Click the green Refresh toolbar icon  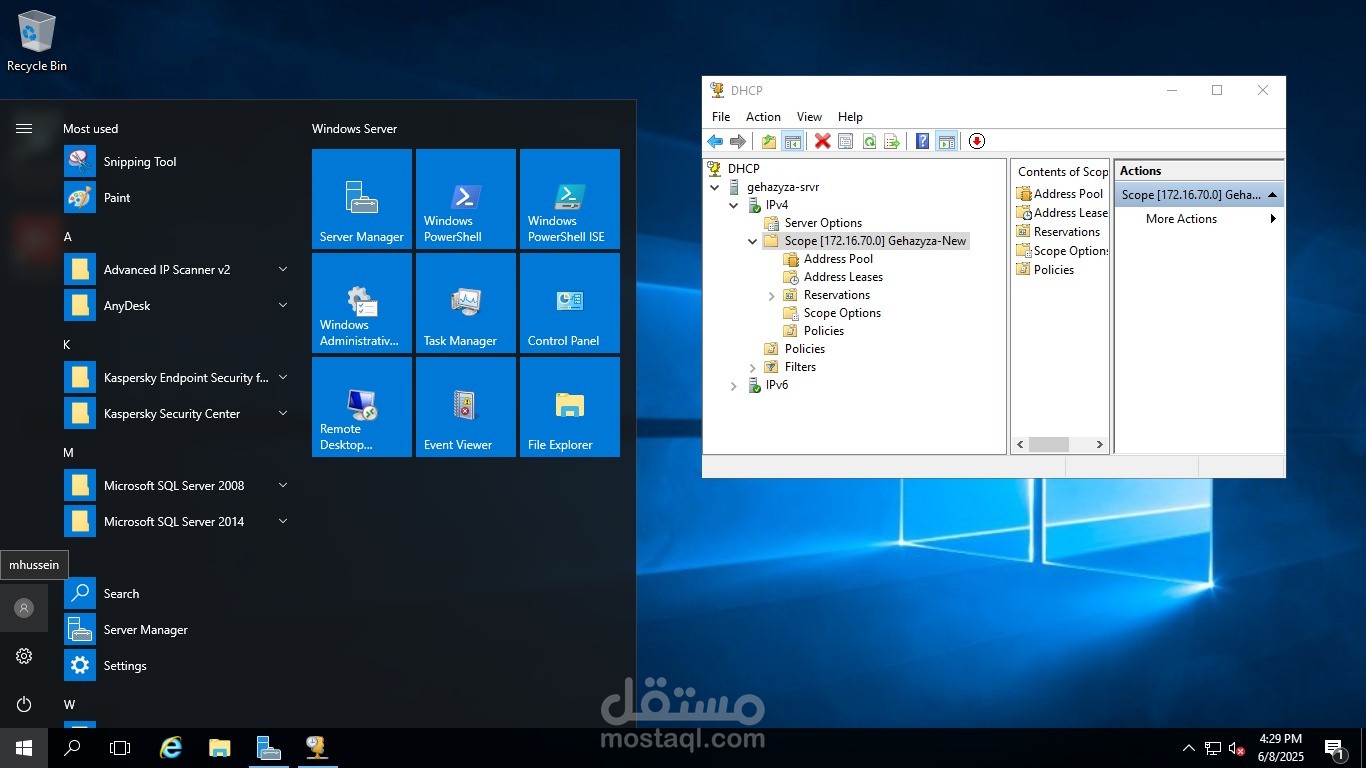[x=869, y=141]
